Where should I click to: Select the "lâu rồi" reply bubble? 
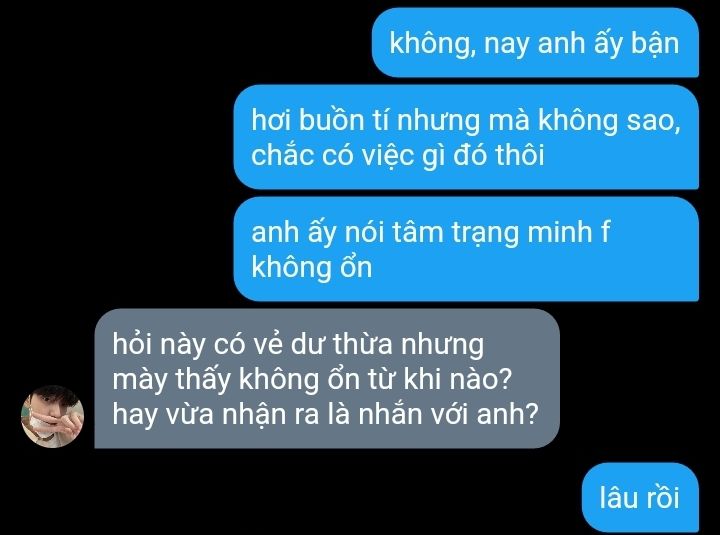[x=640, y=497]
